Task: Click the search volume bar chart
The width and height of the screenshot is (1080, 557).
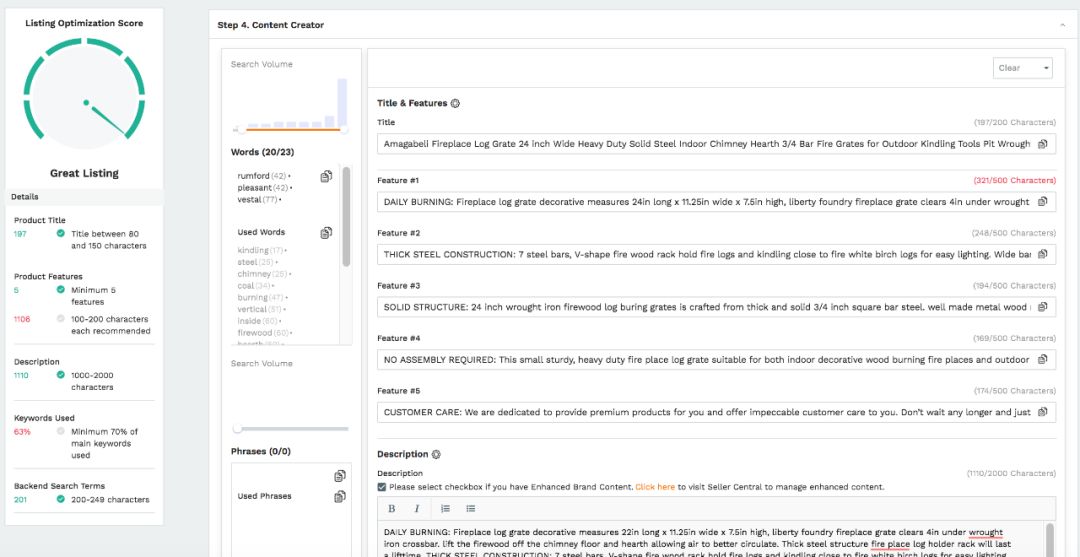Action: pyautogui.click(x=291, y=102)
